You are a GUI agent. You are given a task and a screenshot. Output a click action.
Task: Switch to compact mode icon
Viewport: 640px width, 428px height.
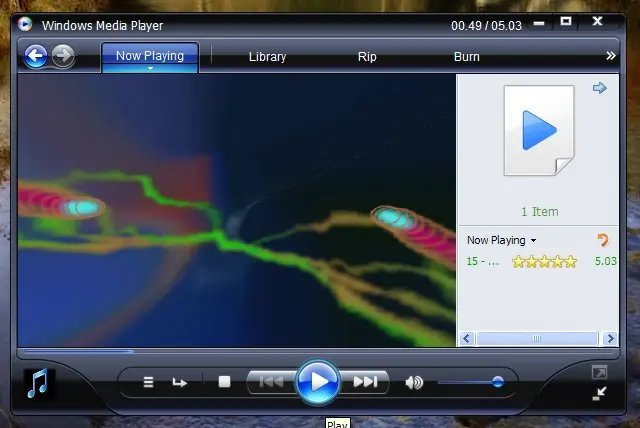599,393
